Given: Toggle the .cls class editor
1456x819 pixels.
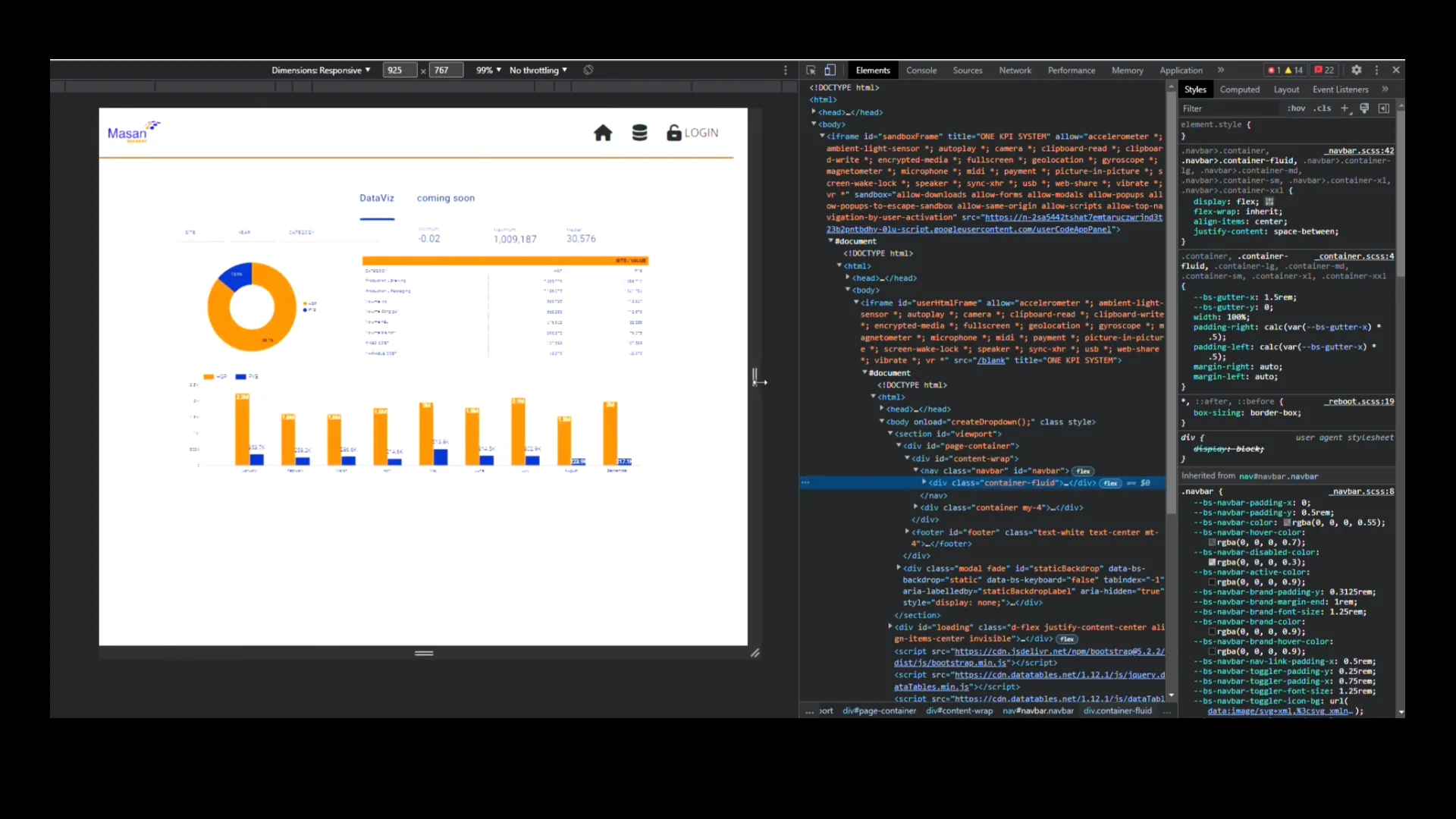Looking at the screenshot, I should [x=1323, y=108].
